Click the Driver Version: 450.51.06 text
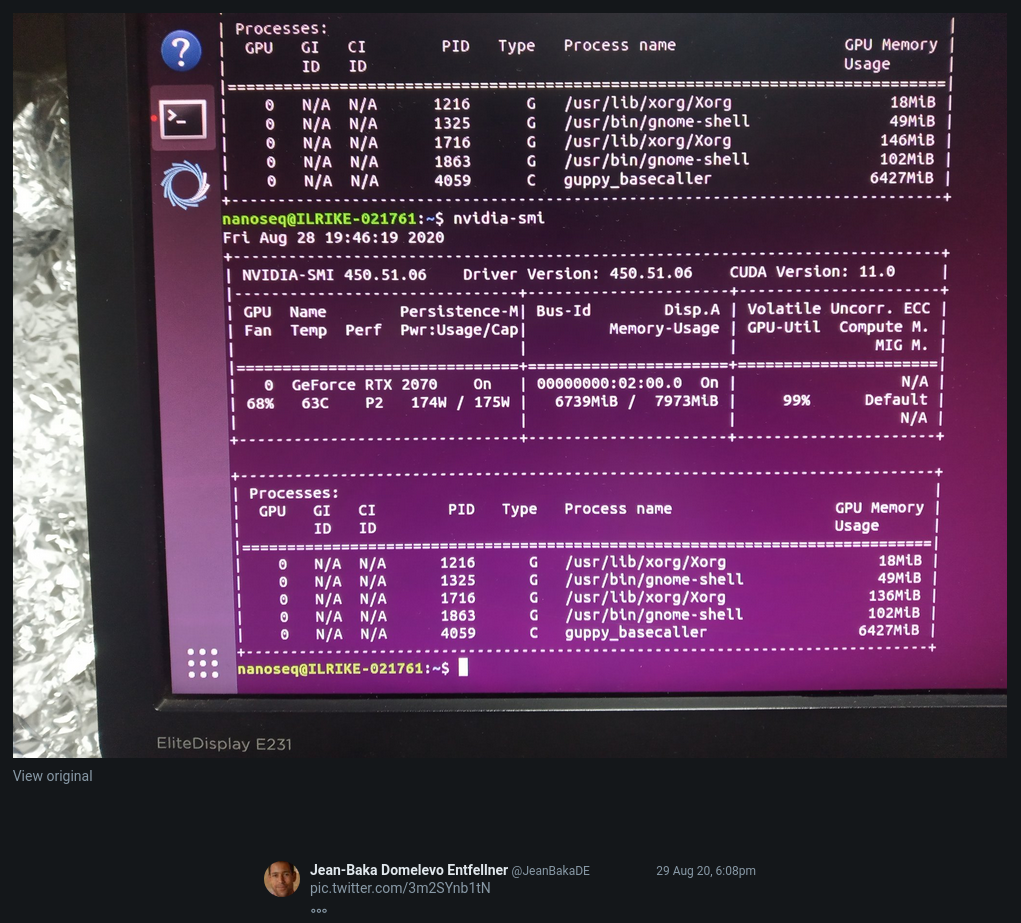 578,274
